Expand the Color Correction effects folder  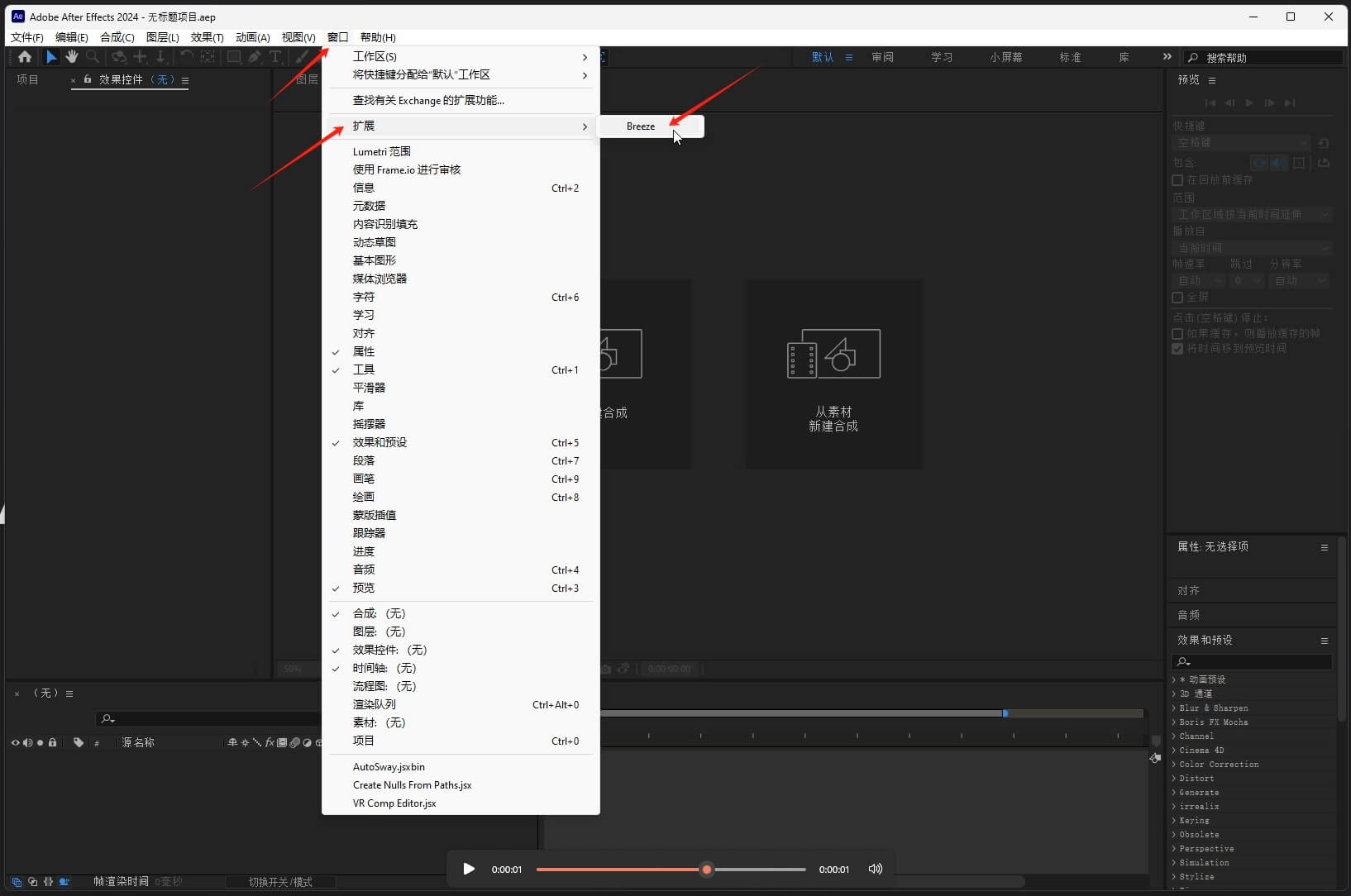[x=1174, y=765]
